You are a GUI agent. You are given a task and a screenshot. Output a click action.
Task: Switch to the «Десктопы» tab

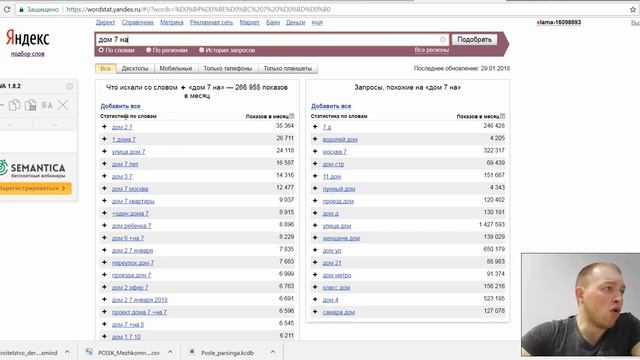[x=135, y=69]
